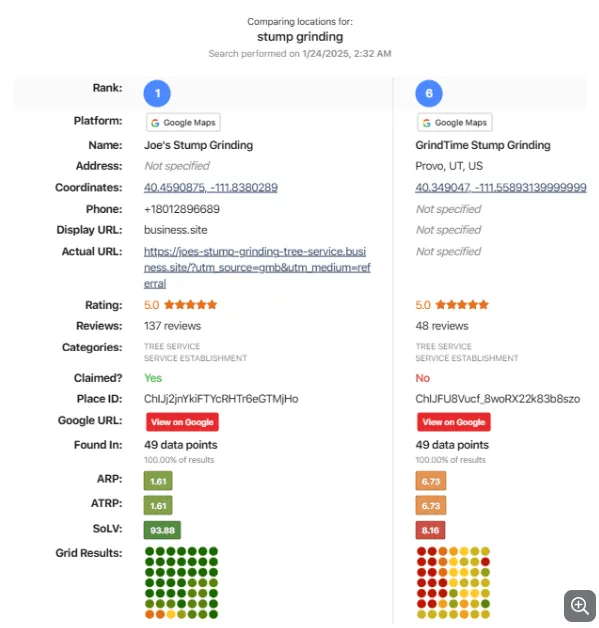Open GrindTime's red-yellow grid results
The image size is (599, 628).
[453, 582]
